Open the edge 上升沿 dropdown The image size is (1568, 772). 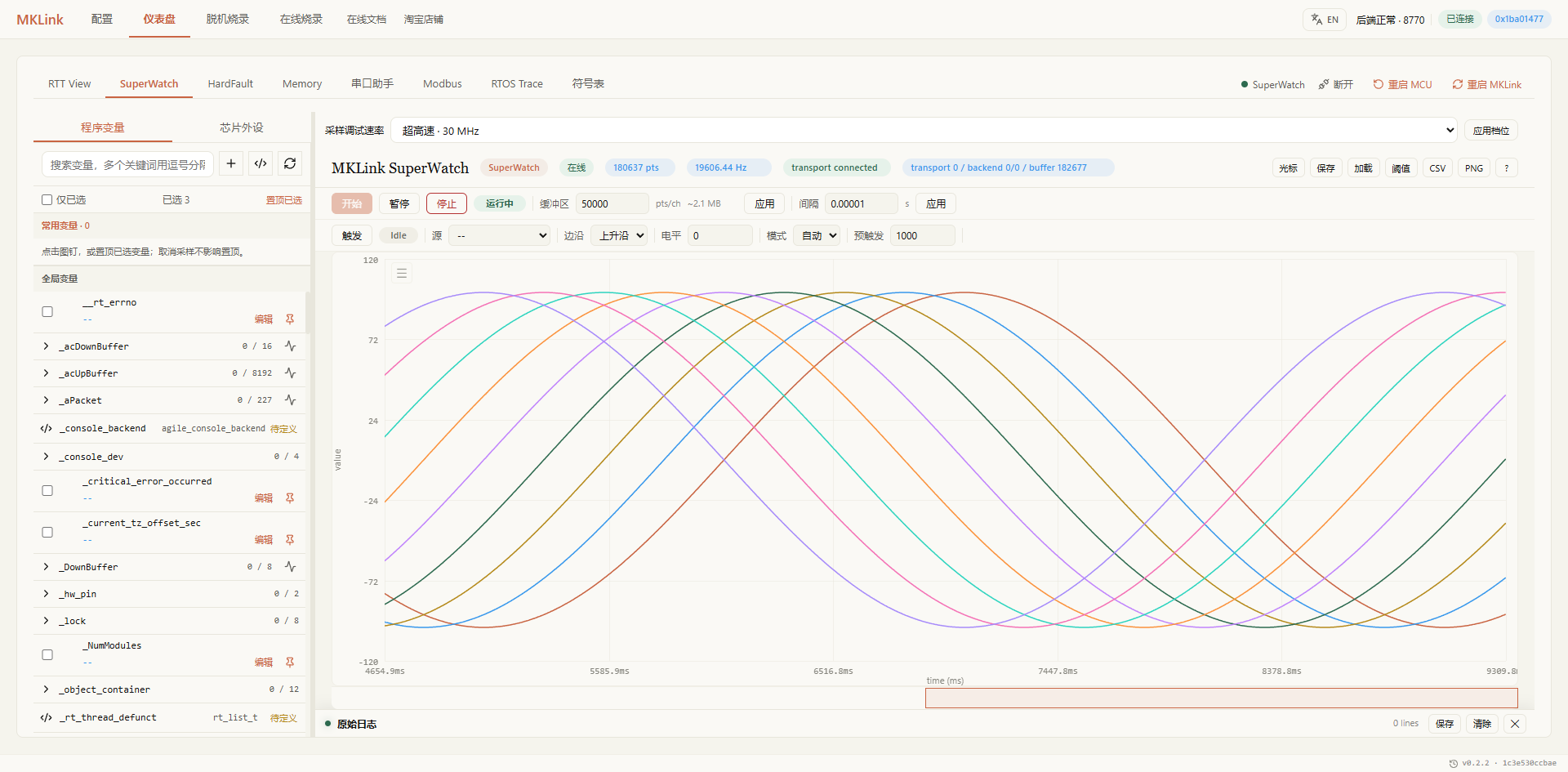click(619, 235)
